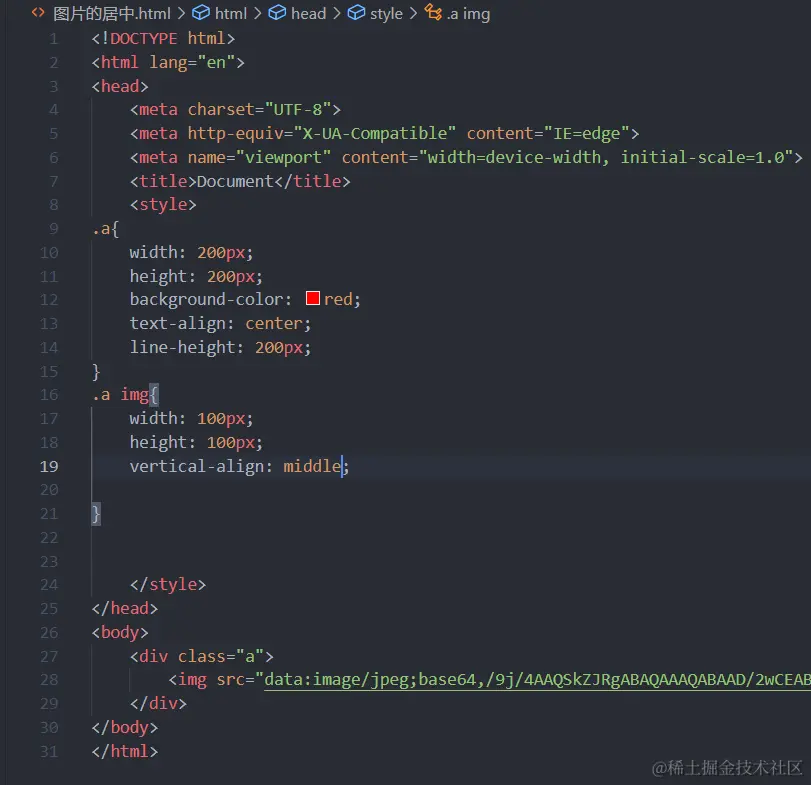The image size is (811, 785).
Task: Place cursor on vertical-align middle value
Action: coord(312,466)
